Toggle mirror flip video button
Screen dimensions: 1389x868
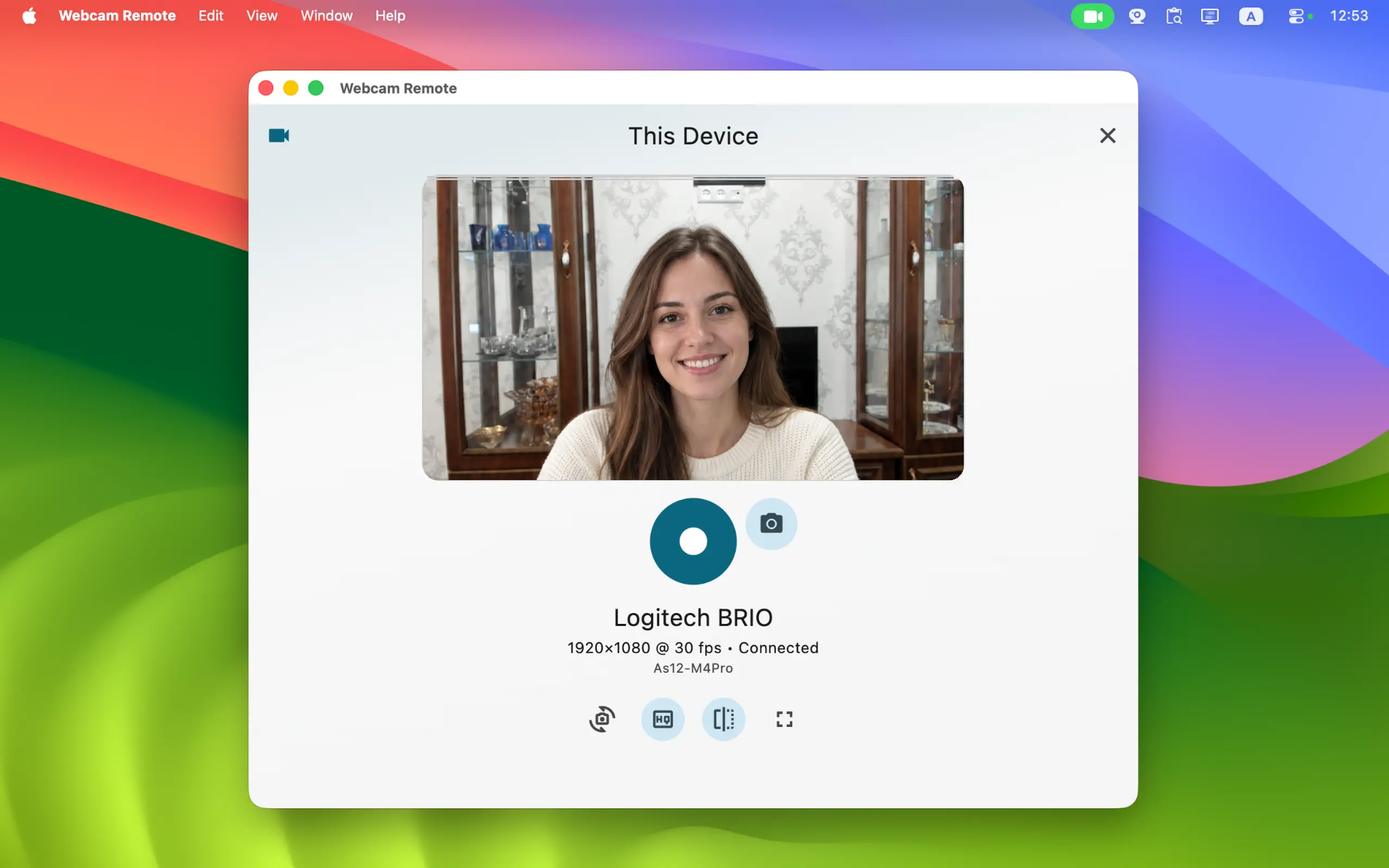723,719
